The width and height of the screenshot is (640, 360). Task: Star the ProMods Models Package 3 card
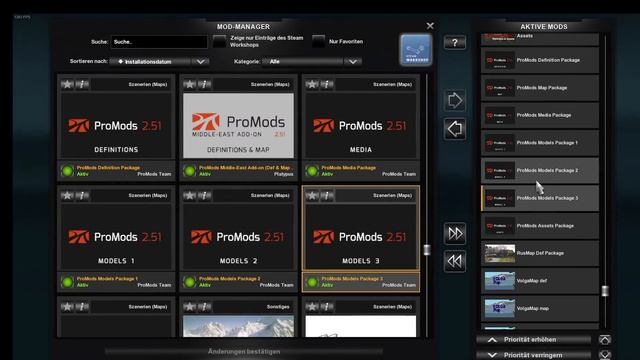[312, 196]
